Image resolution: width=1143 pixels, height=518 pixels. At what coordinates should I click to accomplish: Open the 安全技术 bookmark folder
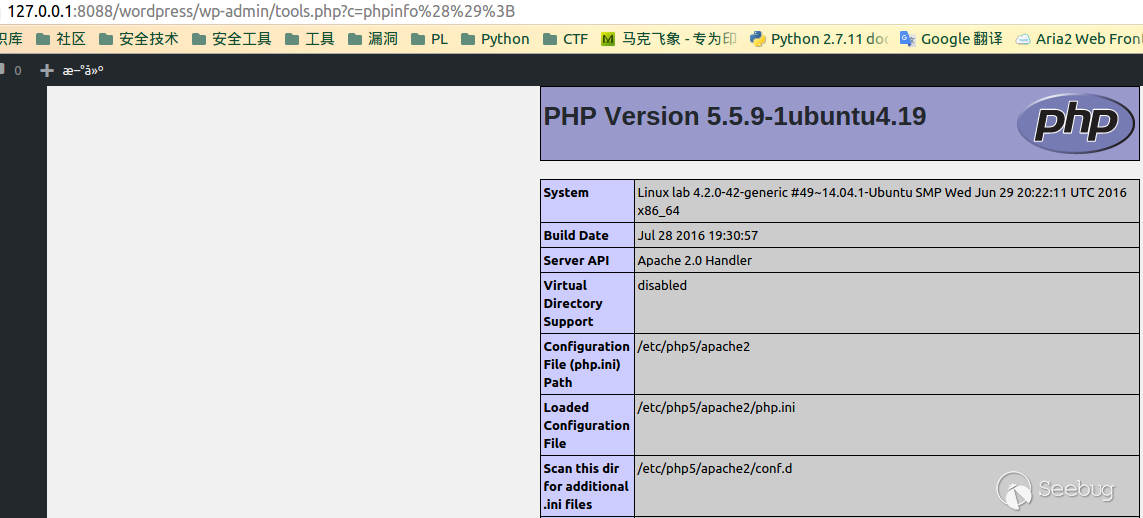pos(138,39)
